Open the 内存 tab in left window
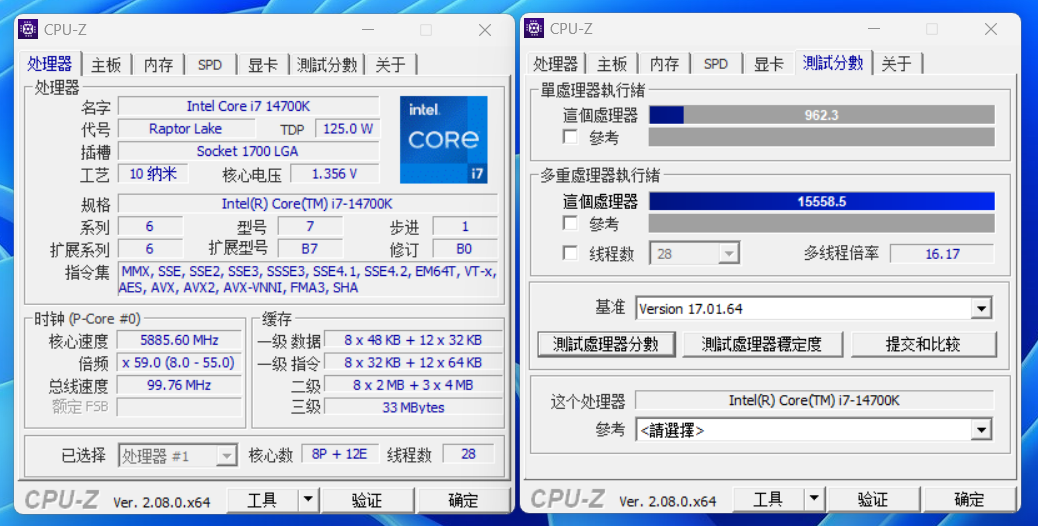1038x526 pixels. coord(158,65)
